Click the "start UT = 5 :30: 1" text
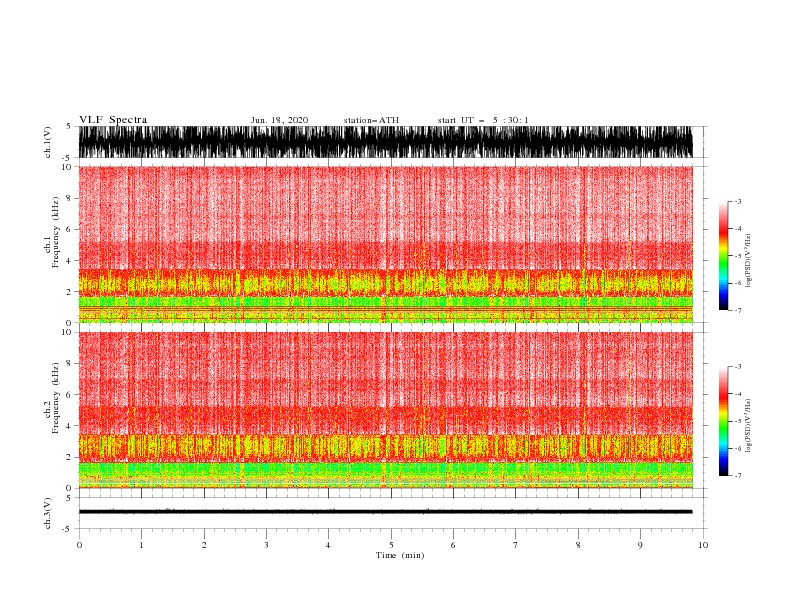 [483, 120]
